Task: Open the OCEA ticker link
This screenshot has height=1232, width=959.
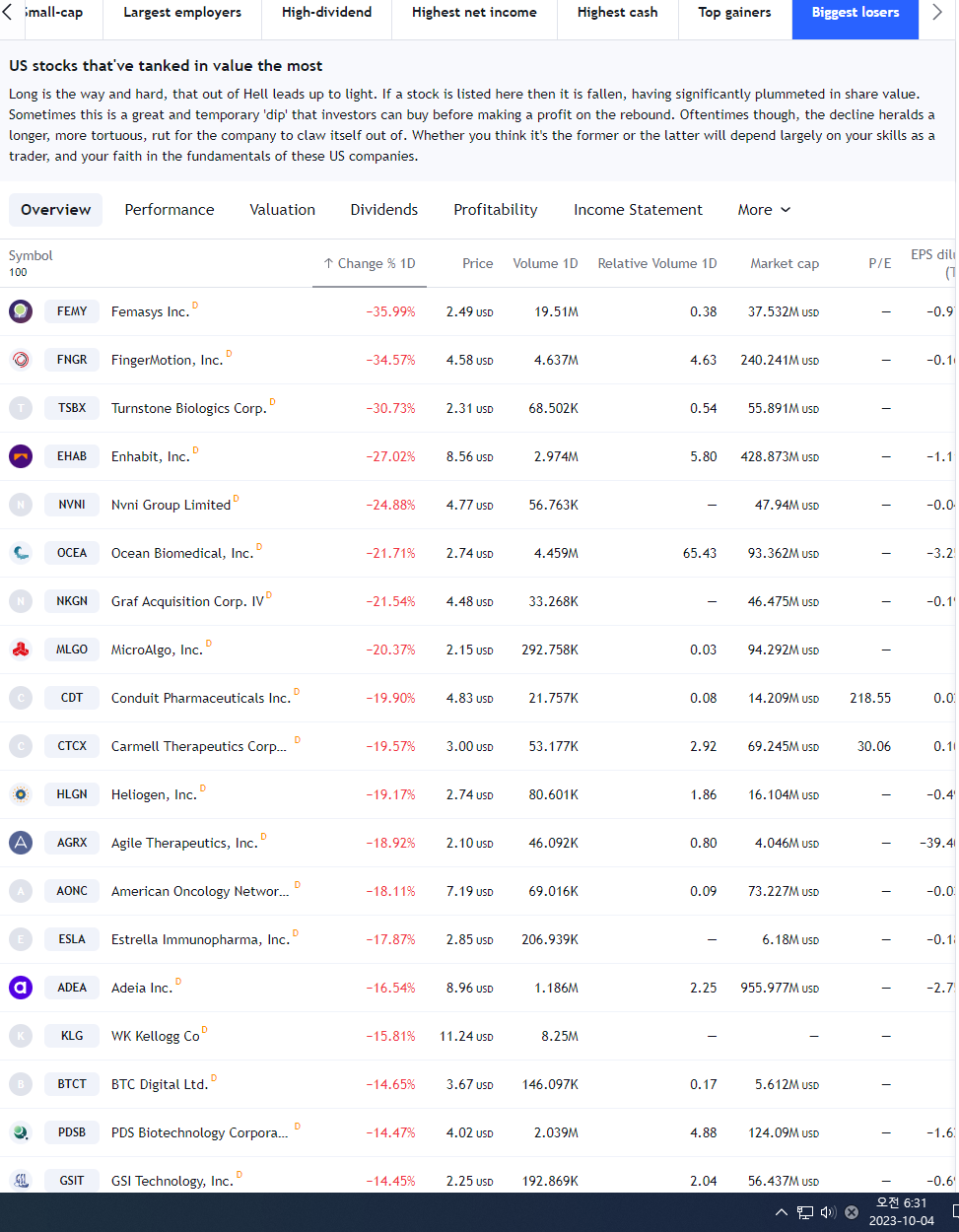Action: click(72, 553)
